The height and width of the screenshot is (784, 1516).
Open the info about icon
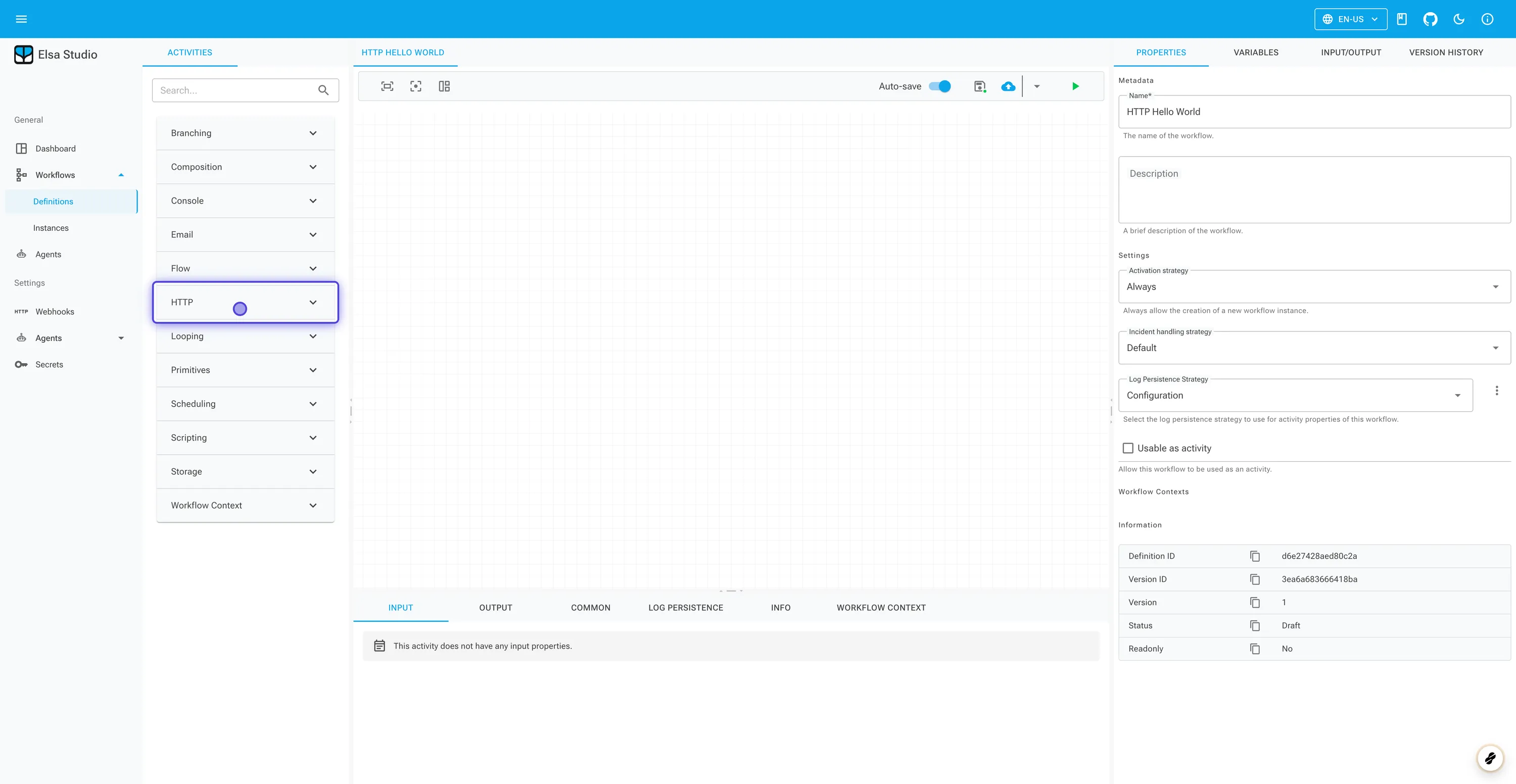coord(1487,19)
